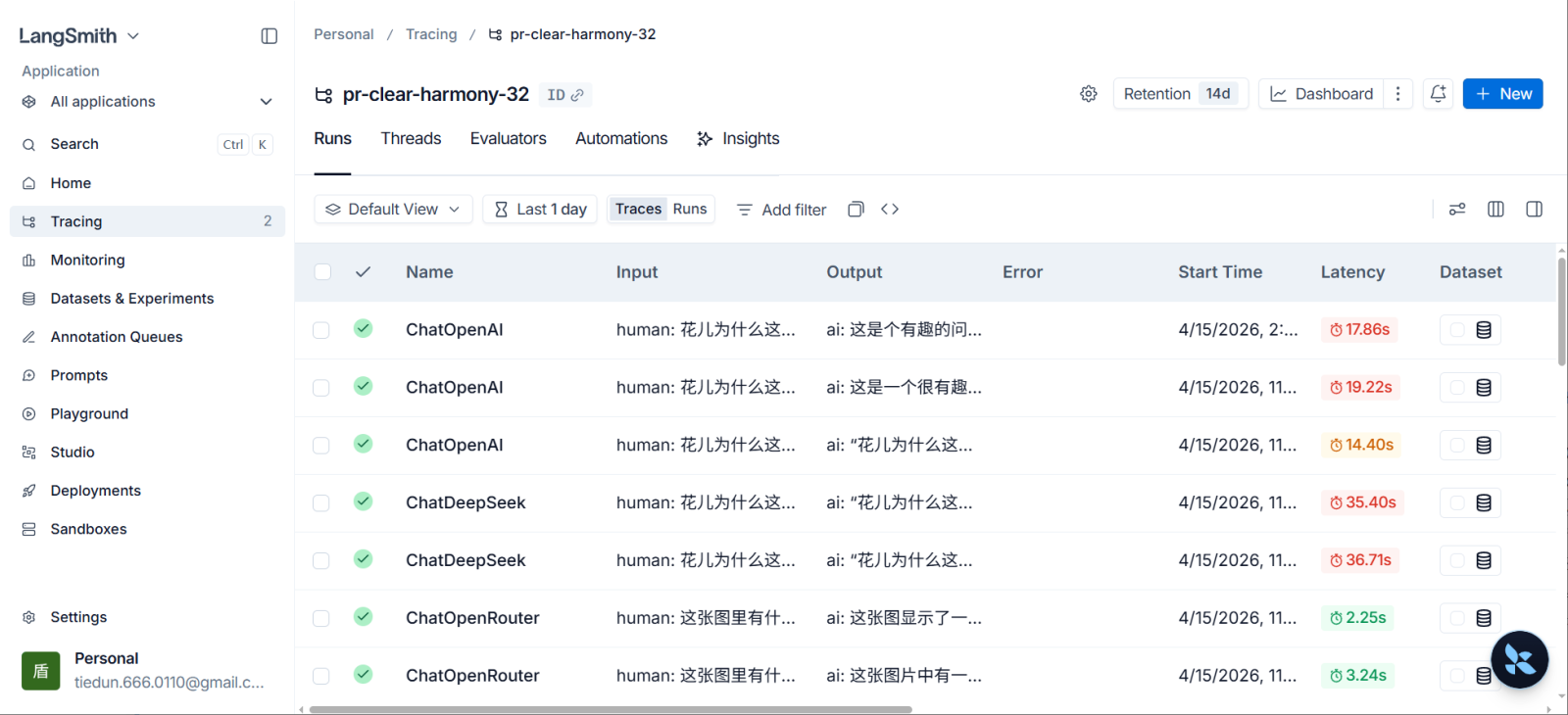
Task: Click the copy icon beside Add filter
Action: [x=856, y=210]
